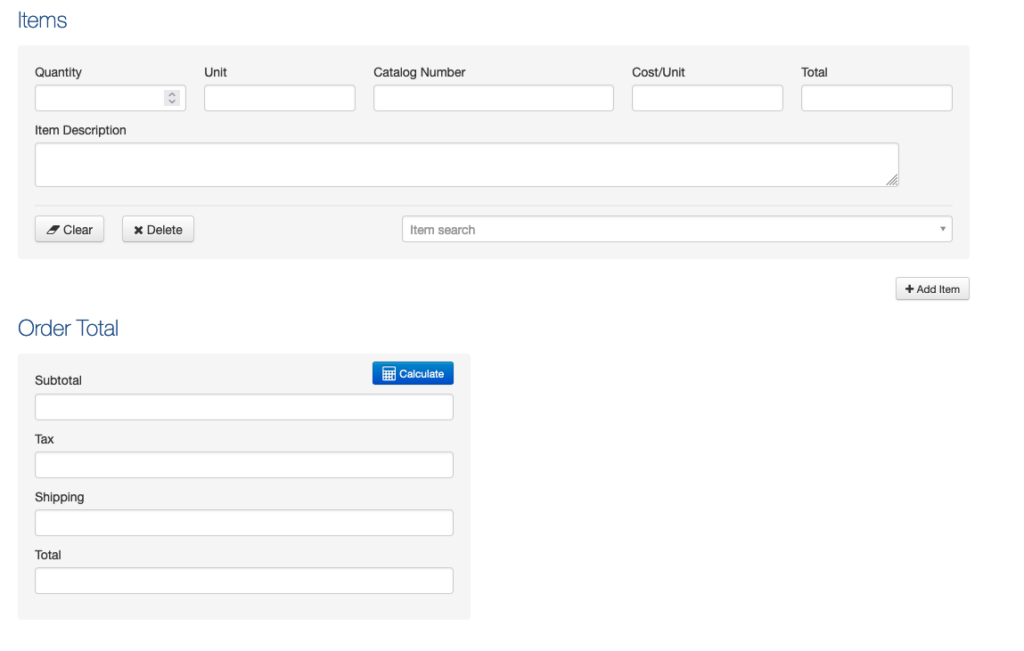Image resolution: width=1024 pixels, height=651 pixels.
Task: Select the Subtotal input field
Action: pyautogui.click(x=244, y=407)
